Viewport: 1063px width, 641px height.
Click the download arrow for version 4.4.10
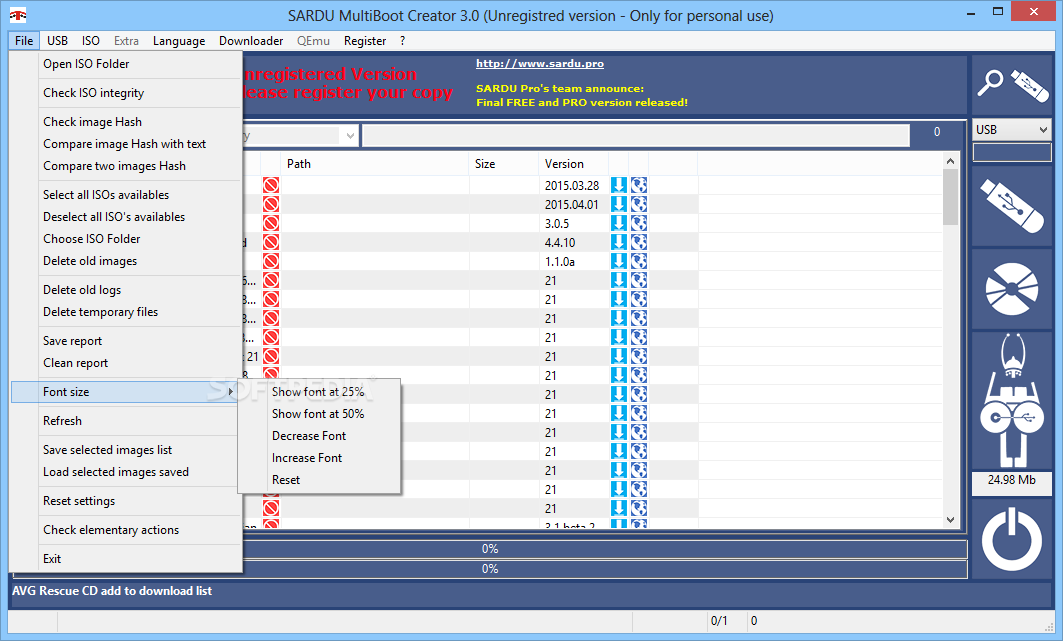[x=618, y=242]
